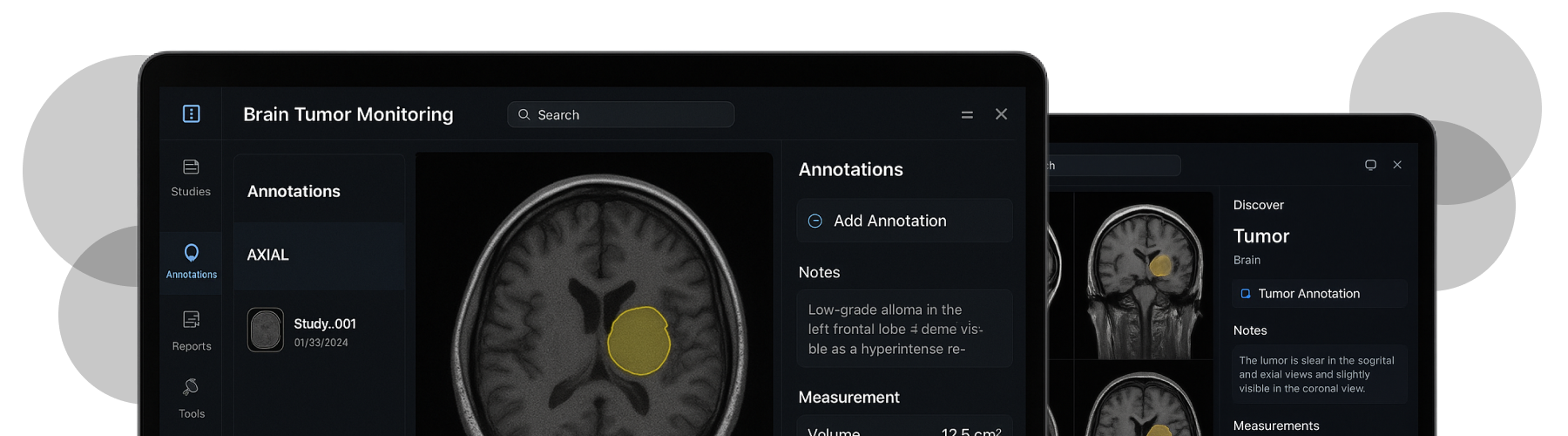Click the magnifier icon in Search bar
The image size is (1568, 436).
[x=524, y=114]
